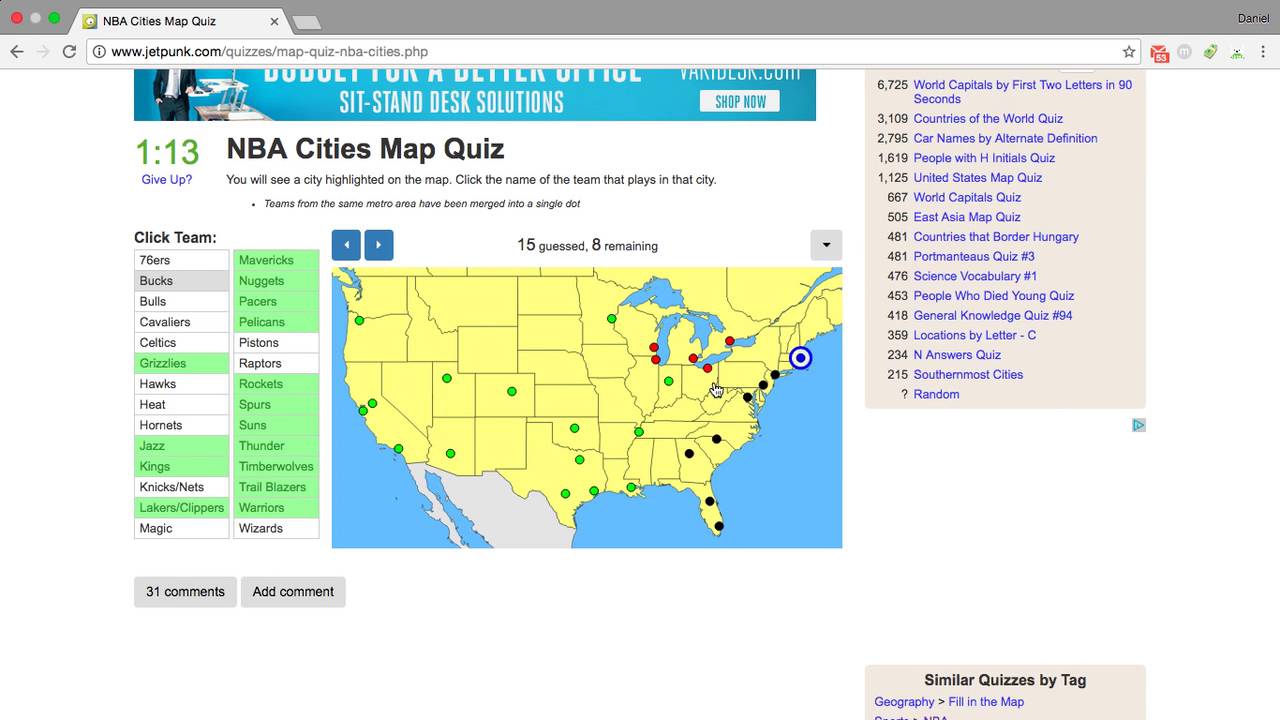Select the Raptors team
Screen dimensions: 1280x720
(276, 363)
